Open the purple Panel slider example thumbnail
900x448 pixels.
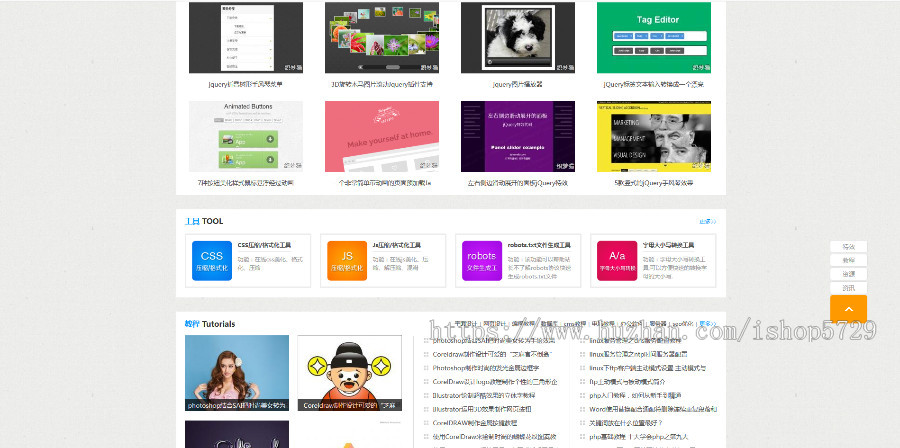click(518, 137)
